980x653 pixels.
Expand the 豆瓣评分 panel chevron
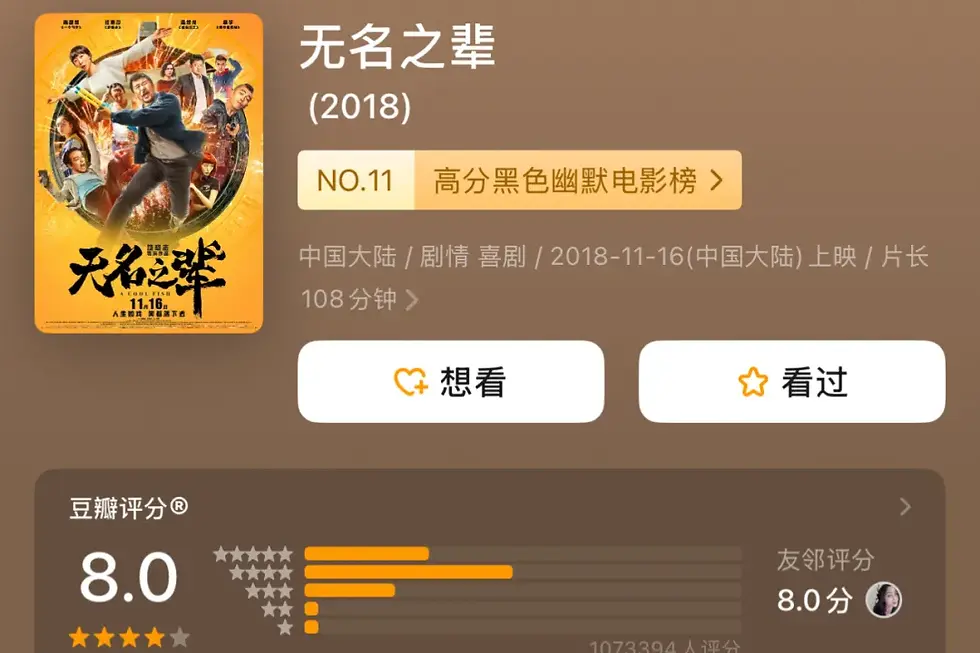(x=905, y=507)
